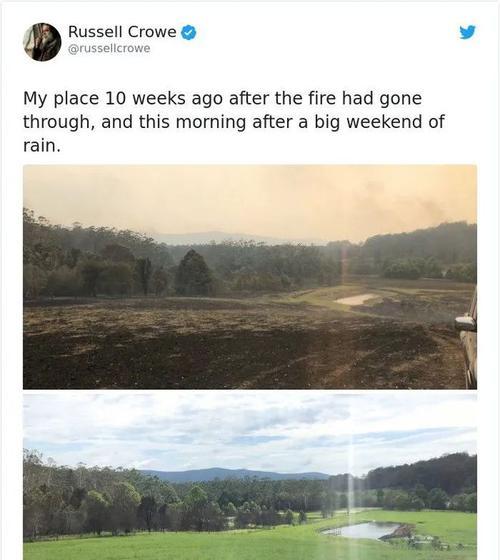
Task: Visit the @russellcrowe handle link
Action: click(109, 49)
